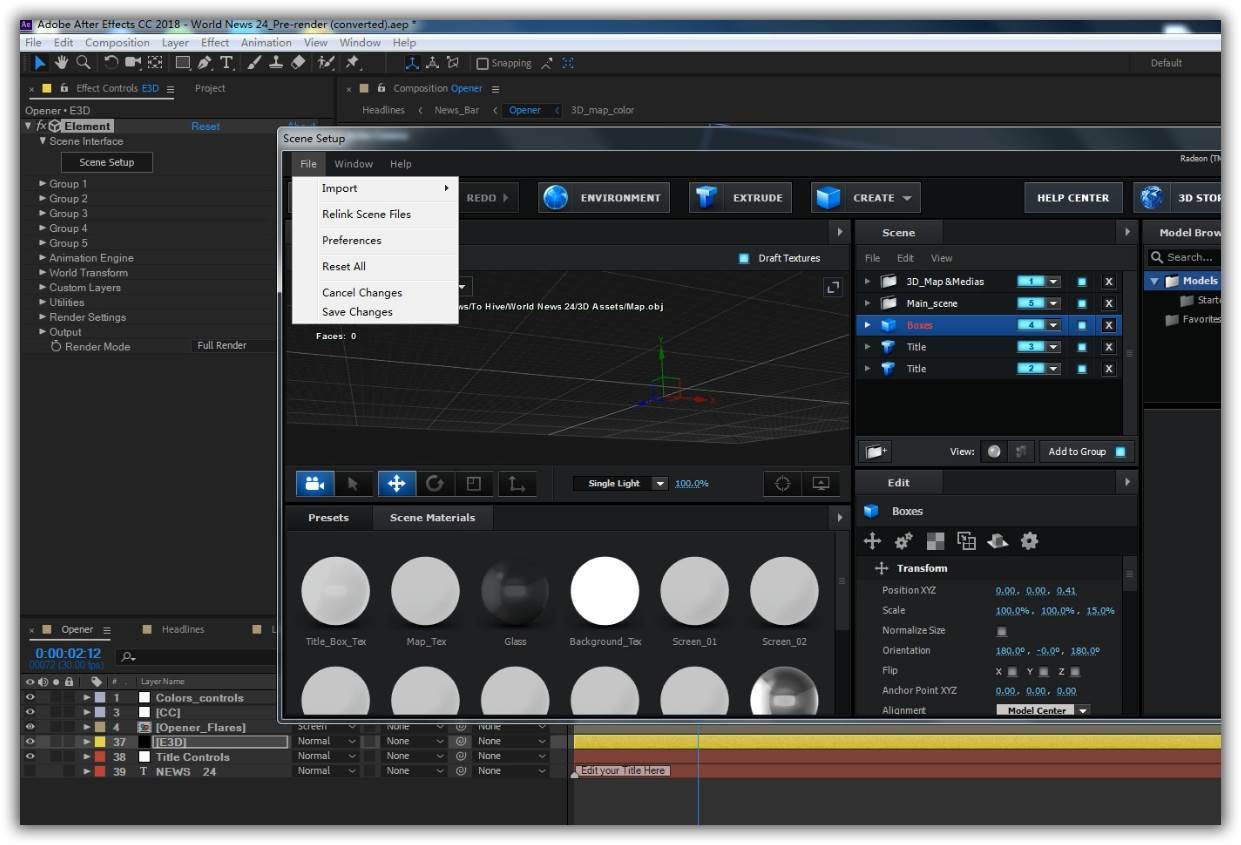1241x845 pixels.
Task: Expand the Animation Engine property group
Action: [x=43, y=258]
